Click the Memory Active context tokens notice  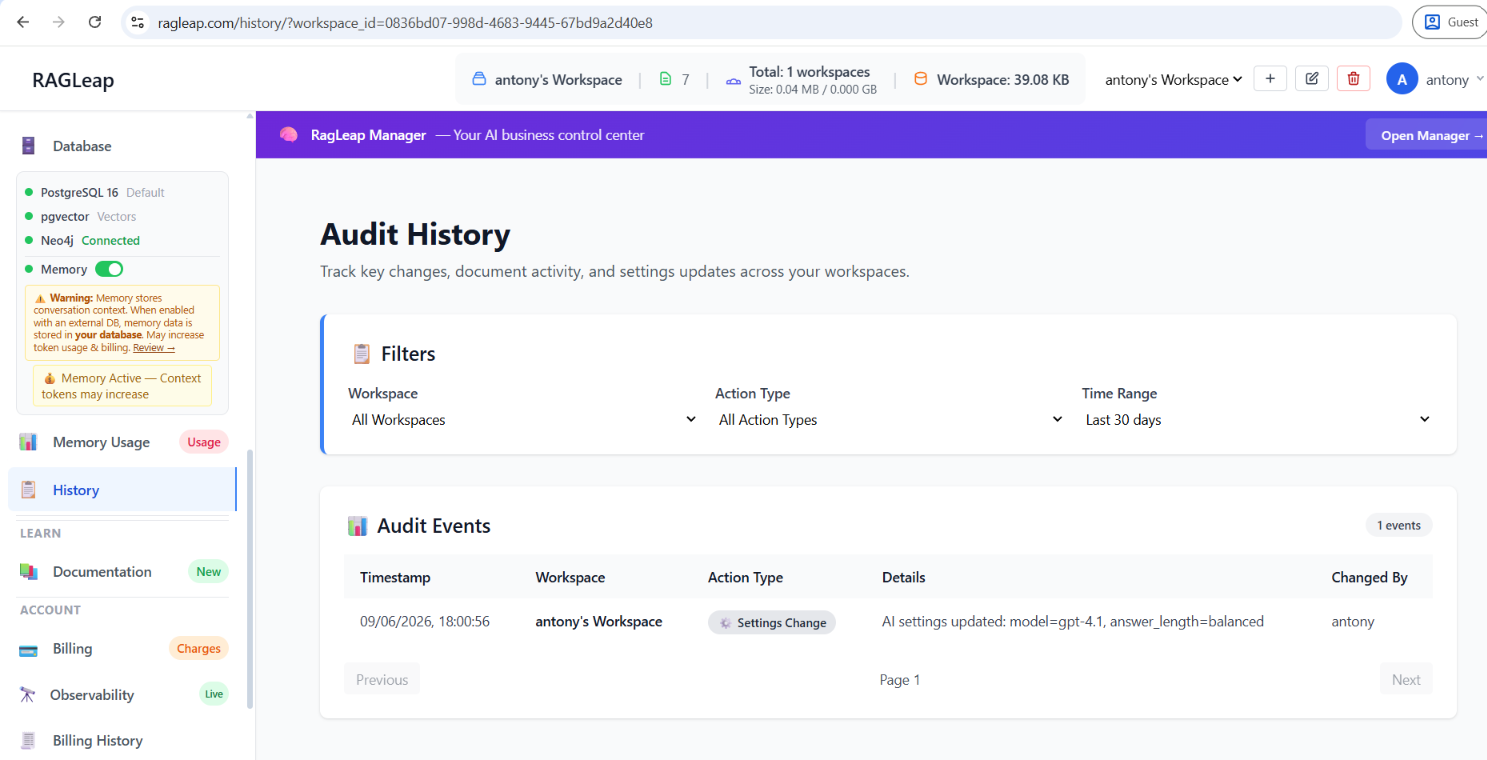[122, 386]
